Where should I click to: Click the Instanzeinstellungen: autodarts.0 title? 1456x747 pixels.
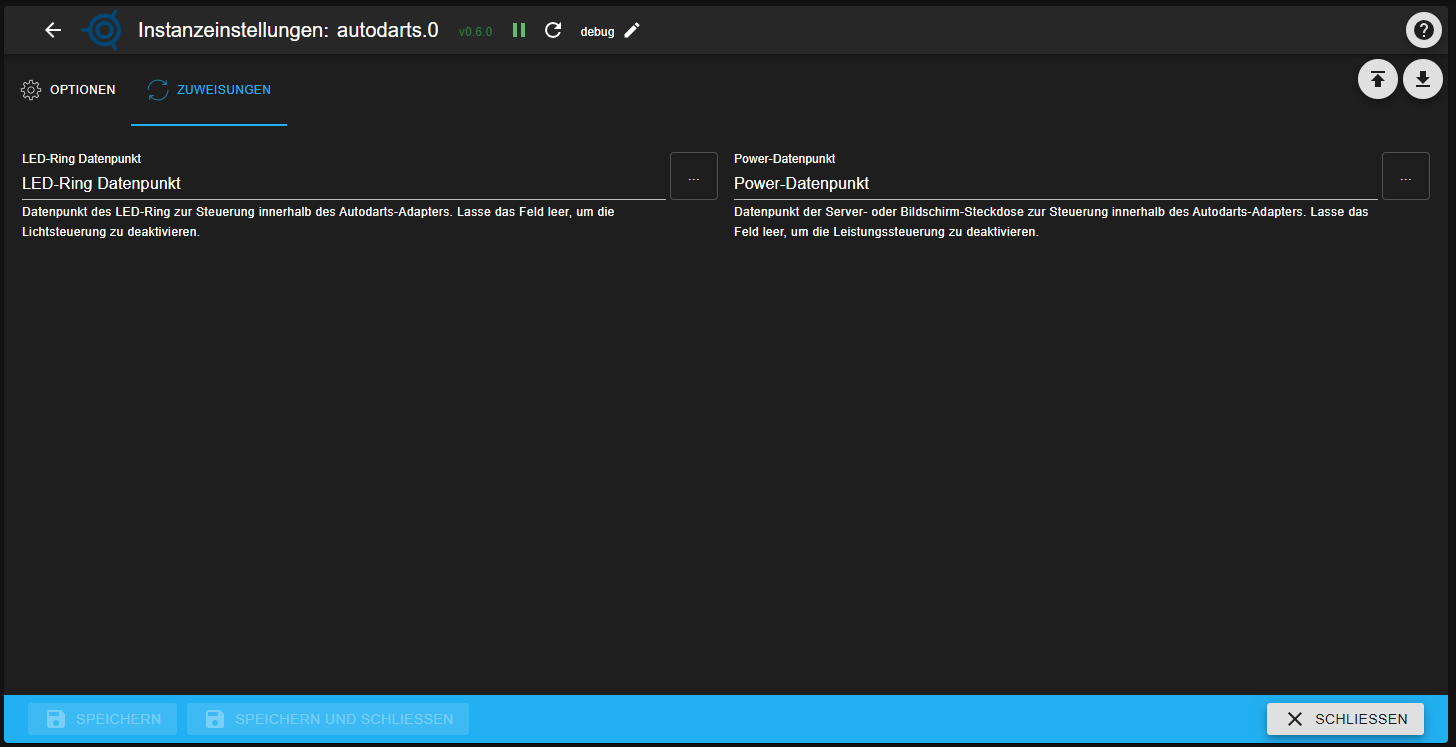(288, 30)
